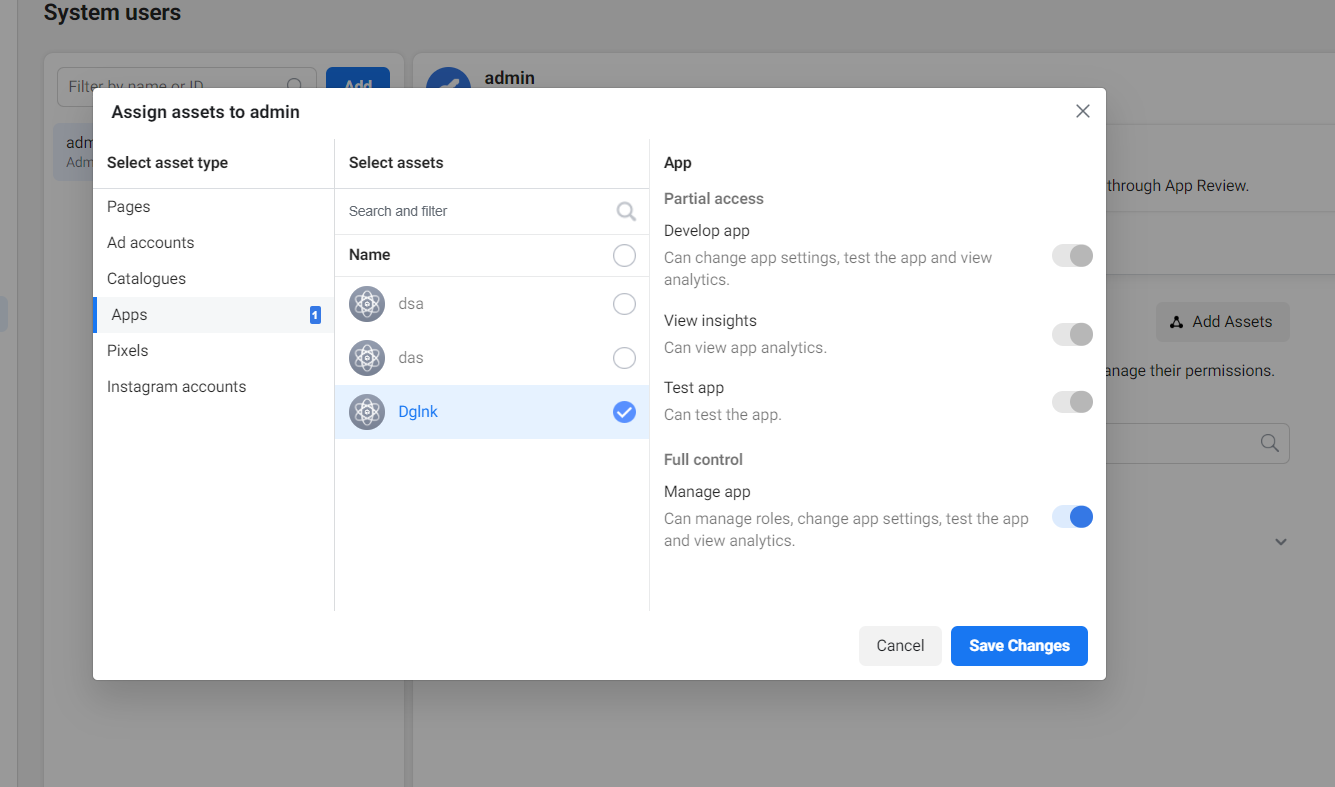Click the Cancel button
Viewport: 1335px width, 787px height.
pos(900,646)
